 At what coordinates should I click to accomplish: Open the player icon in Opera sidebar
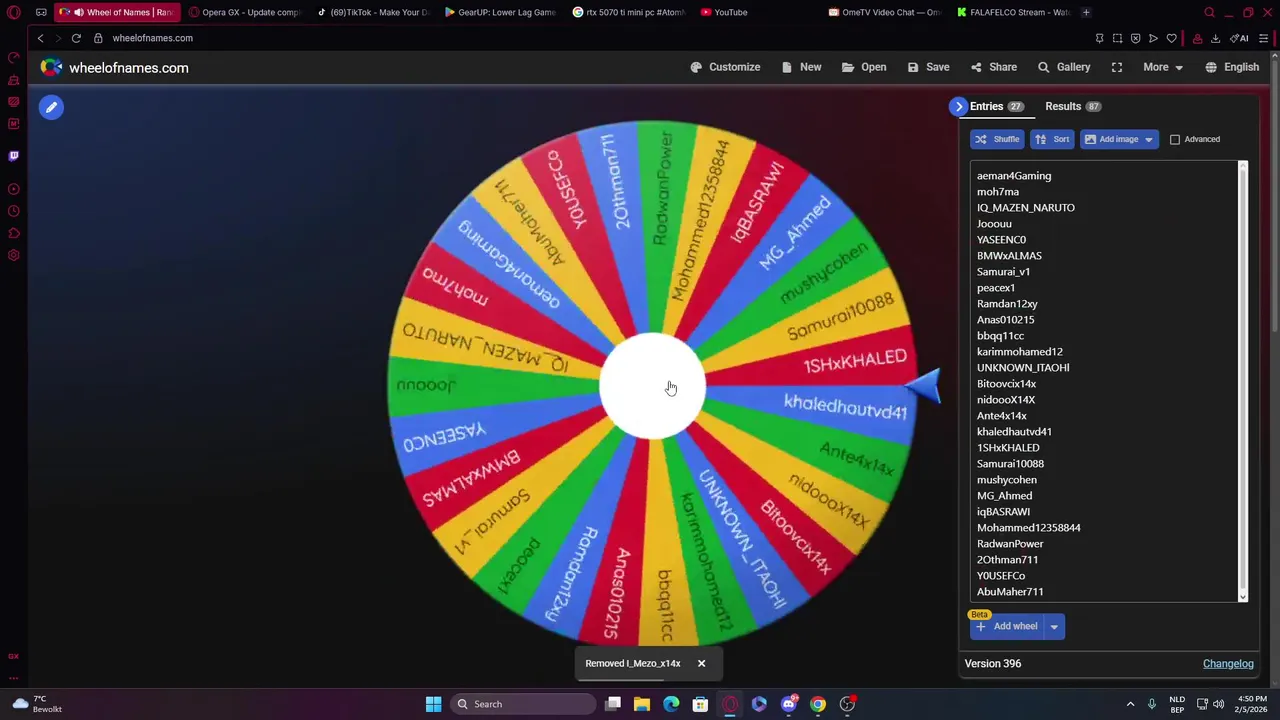pyautogui.click(x=13, y=189)
